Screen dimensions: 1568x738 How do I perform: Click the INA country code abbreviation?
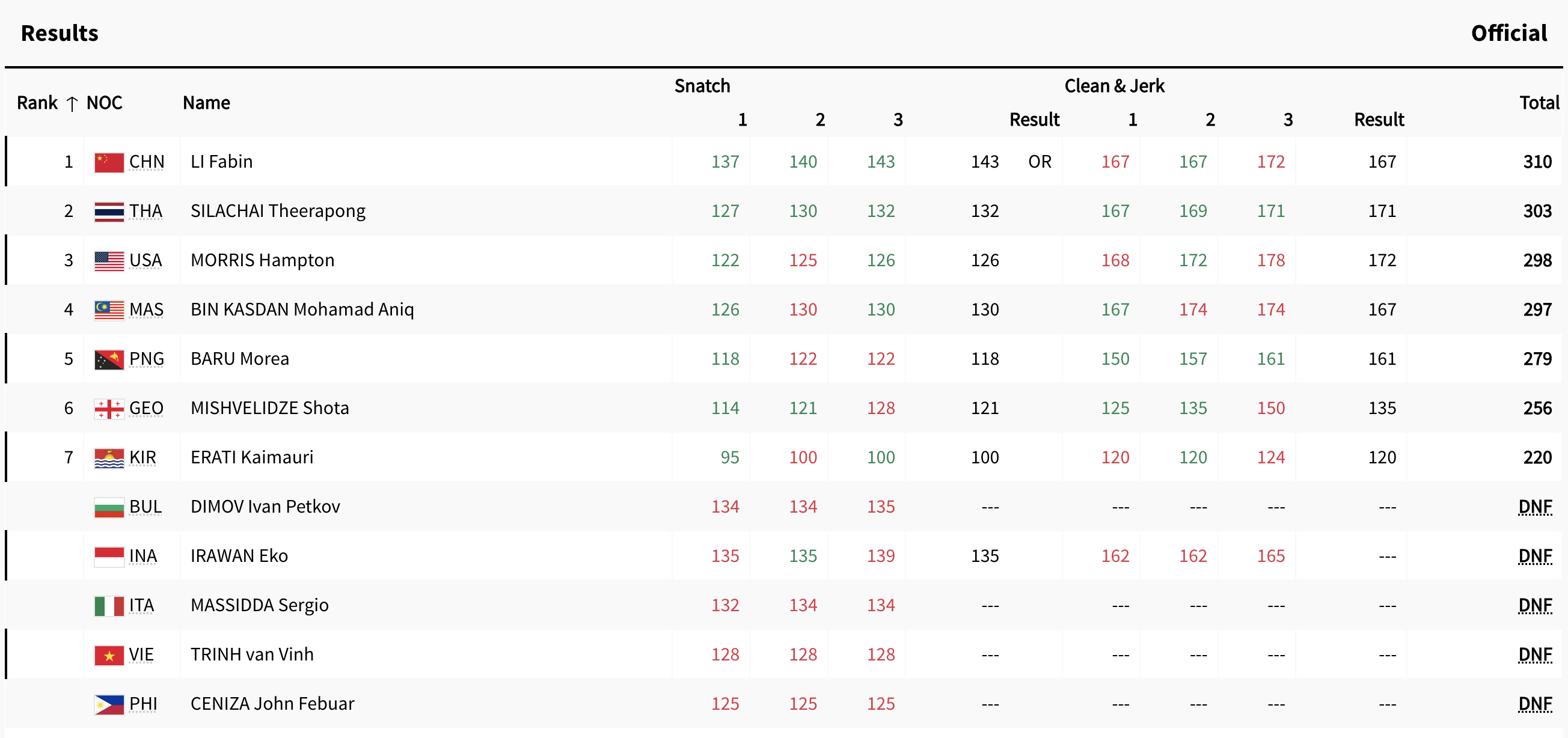click(x=143, y=556)
